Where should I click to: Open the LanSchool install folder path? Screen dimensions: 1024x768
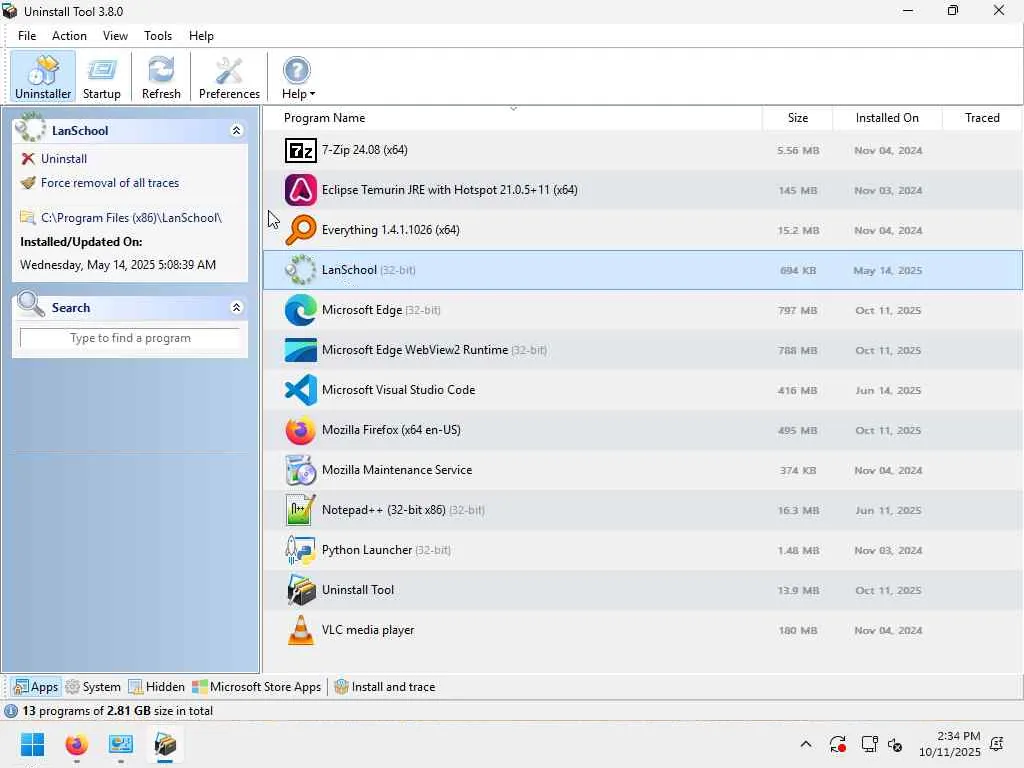click(x=131, y=217)
